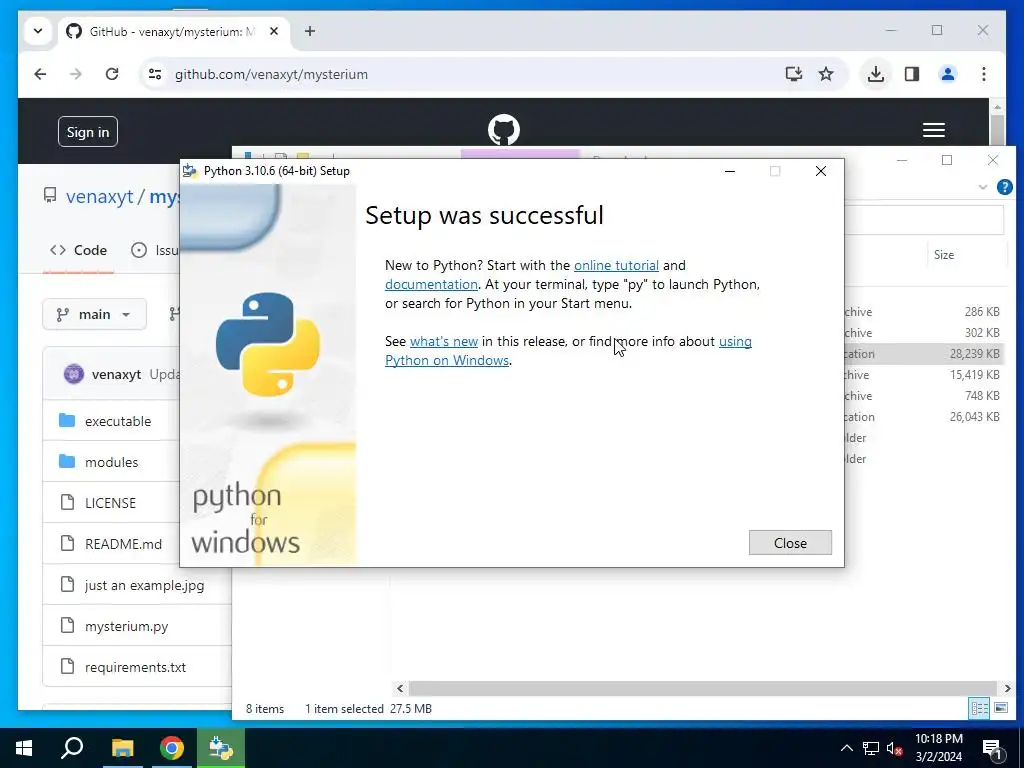Click the executable folder icon
Image resolution: width=1024 pixels, height=768 pixels.
(67, 420)
